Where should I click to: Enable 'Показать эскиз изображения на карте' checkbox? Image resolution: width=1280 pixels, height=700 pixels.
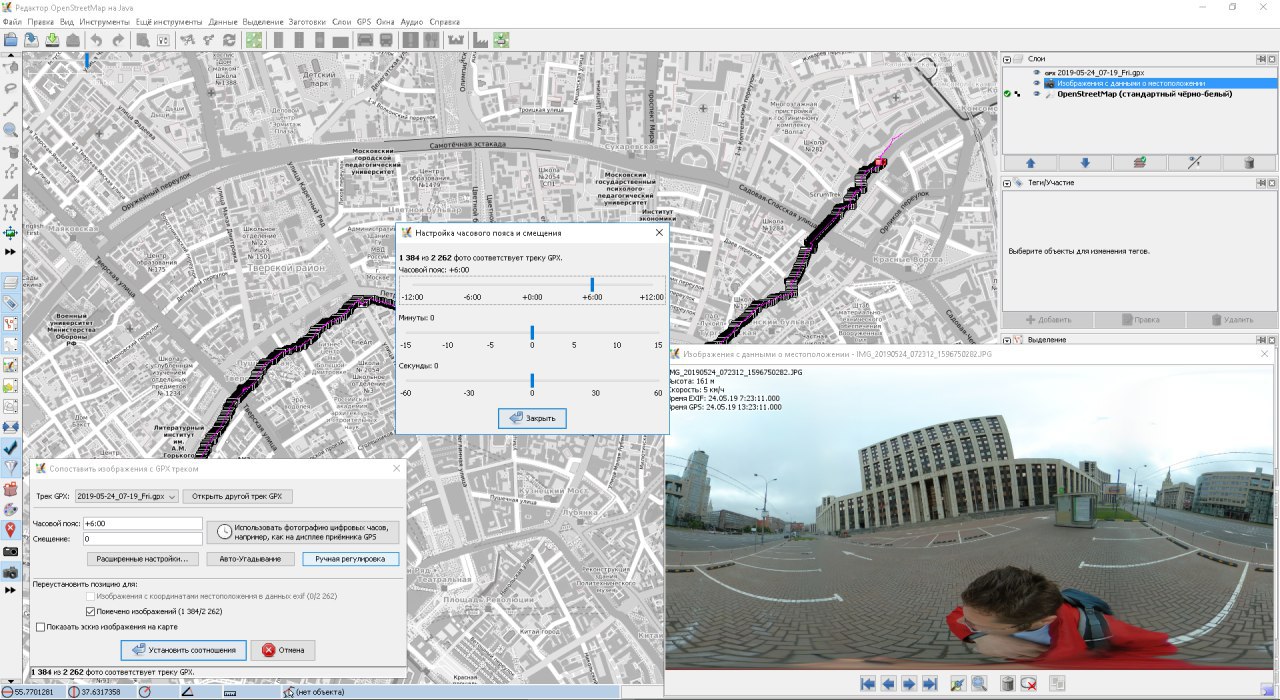[x=40, y=628]
